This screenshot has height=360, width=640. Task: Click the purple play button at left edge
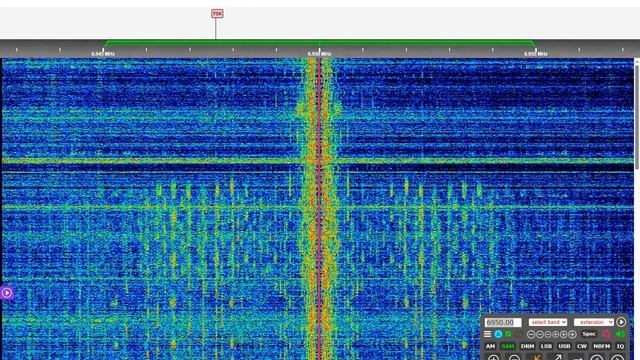pyautogui.click(x=7, y=293)
